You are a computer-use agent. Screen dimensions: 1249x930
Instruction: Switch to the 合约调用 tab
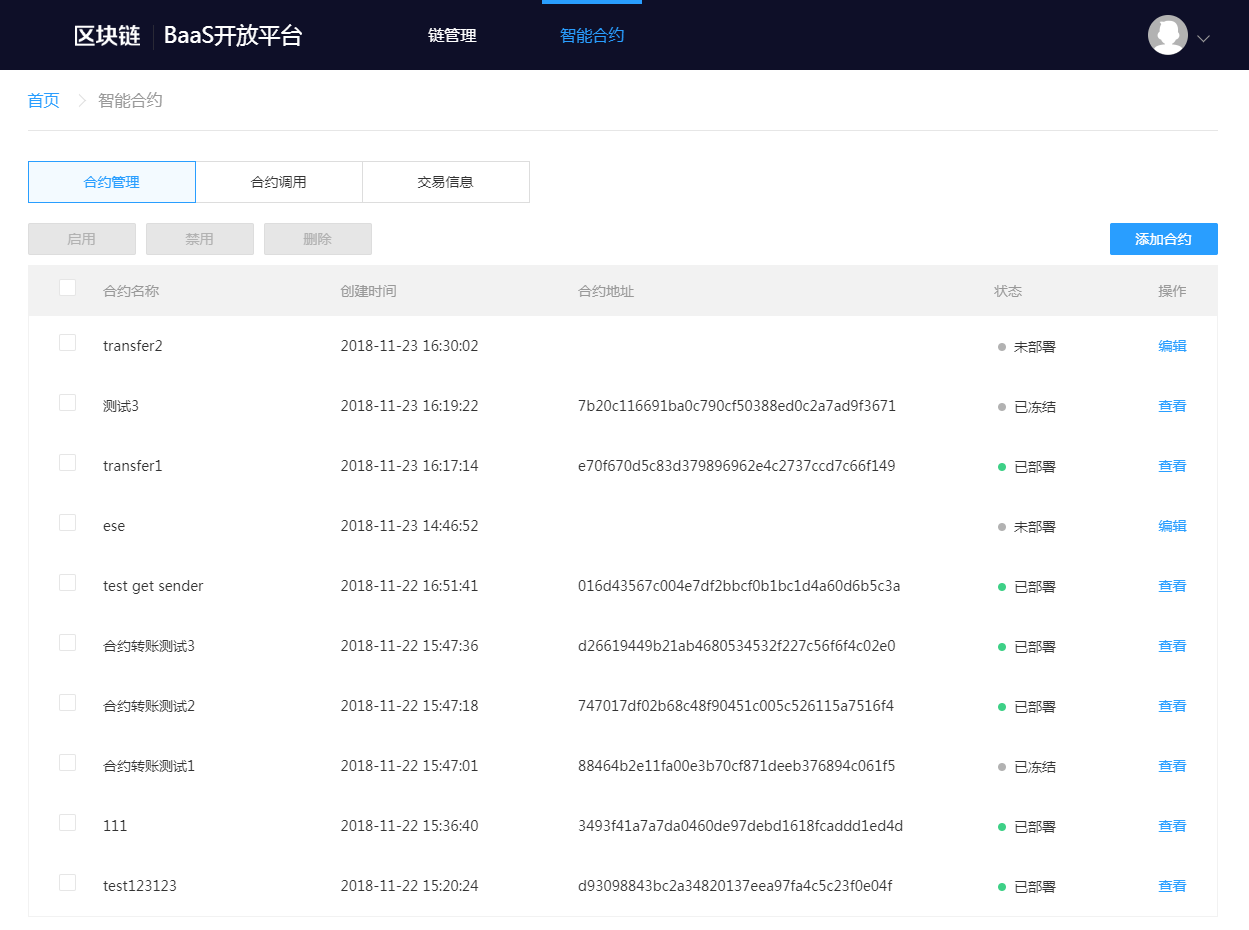click(x=278, y=182)
